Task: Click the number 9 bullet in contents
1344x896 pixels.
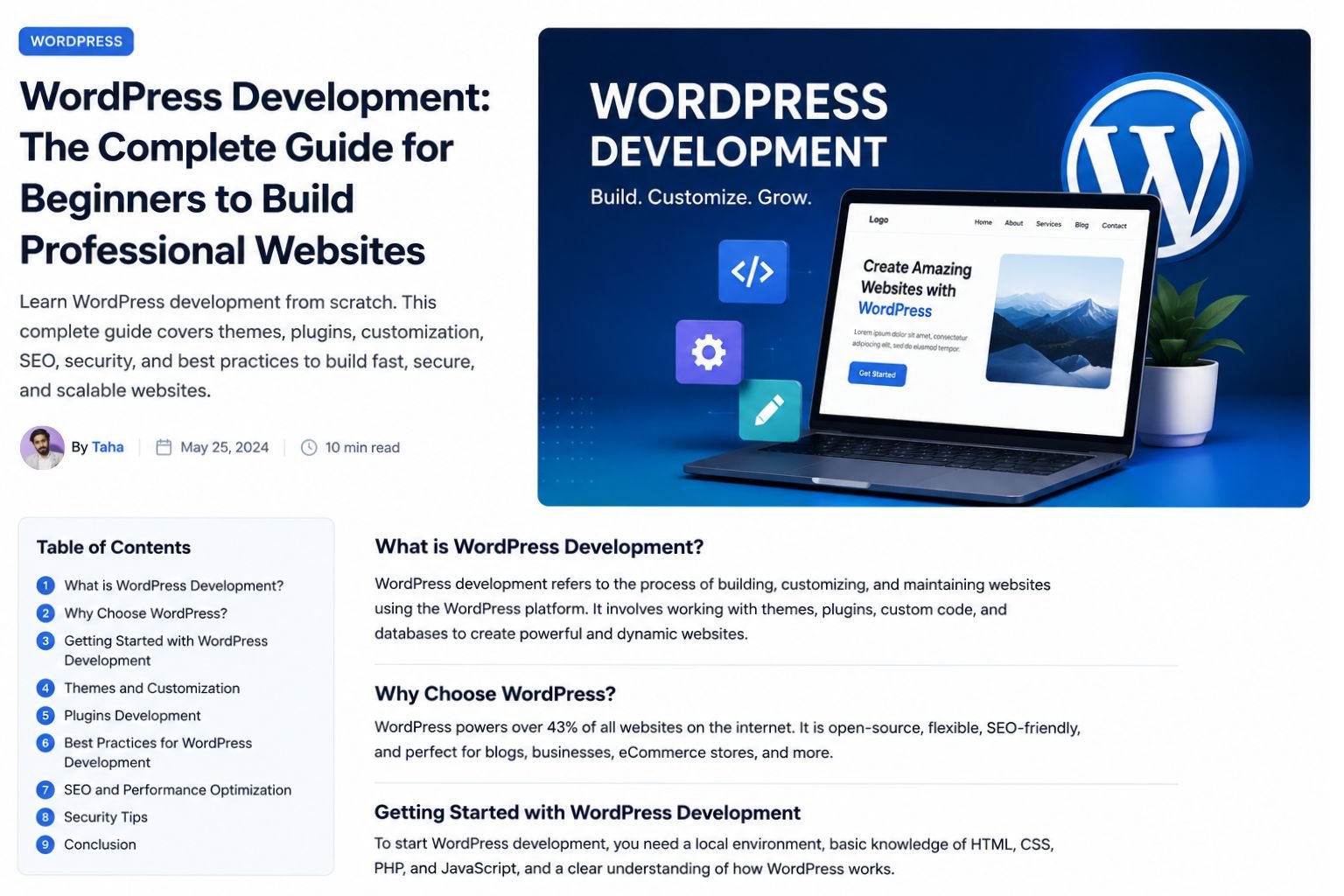Action: click(45, 844)
